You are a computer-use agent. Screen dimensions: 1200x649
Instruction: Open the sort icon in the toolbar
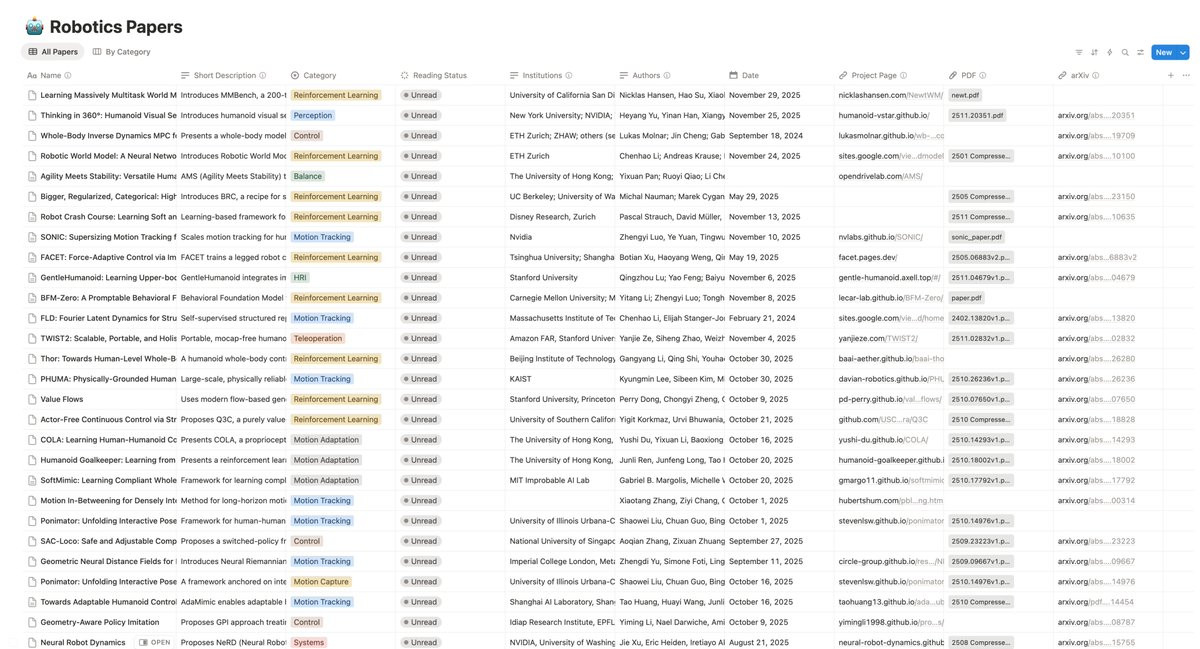1094,52
